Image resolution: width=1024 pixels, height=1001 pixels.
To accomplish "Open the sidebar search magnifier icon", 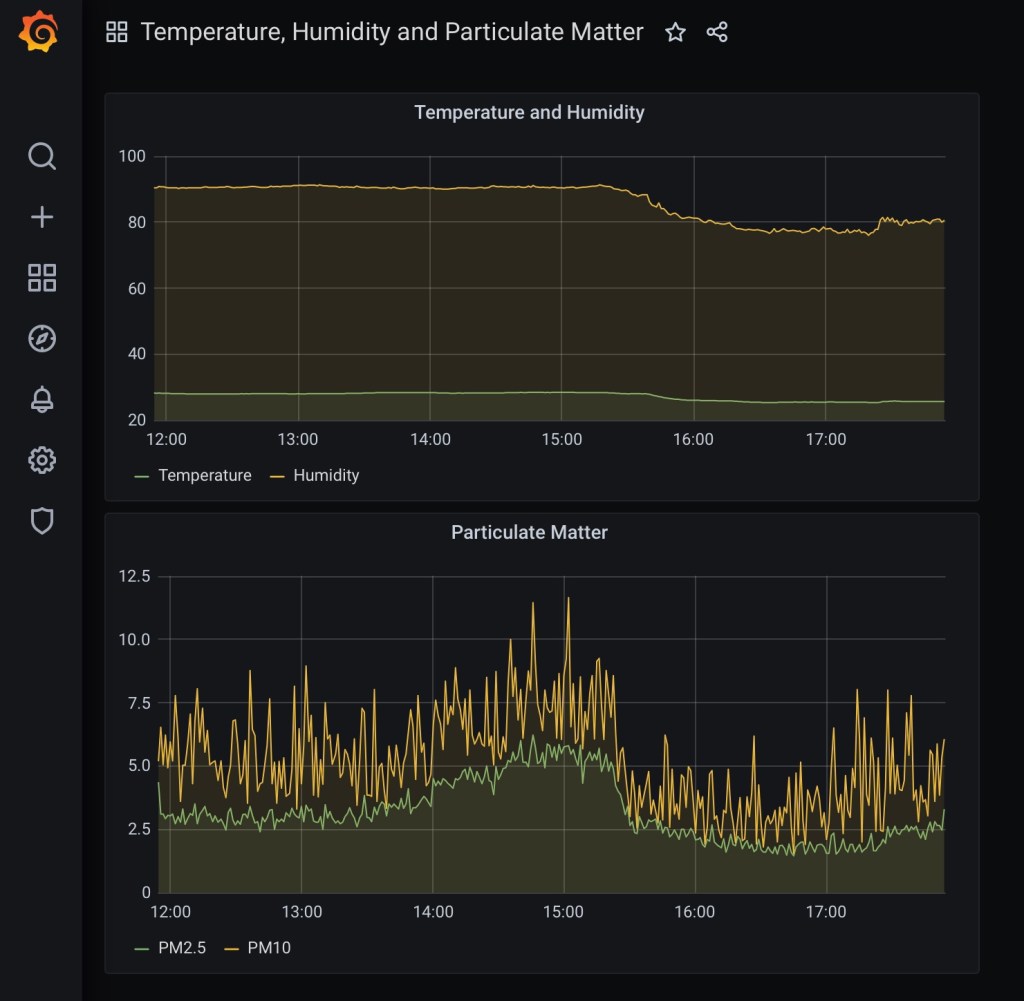I will [42, 156].
